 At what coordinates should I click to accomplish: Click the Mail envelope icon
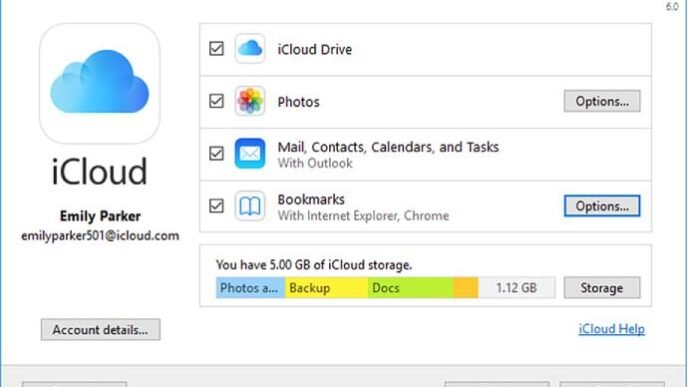250,154
